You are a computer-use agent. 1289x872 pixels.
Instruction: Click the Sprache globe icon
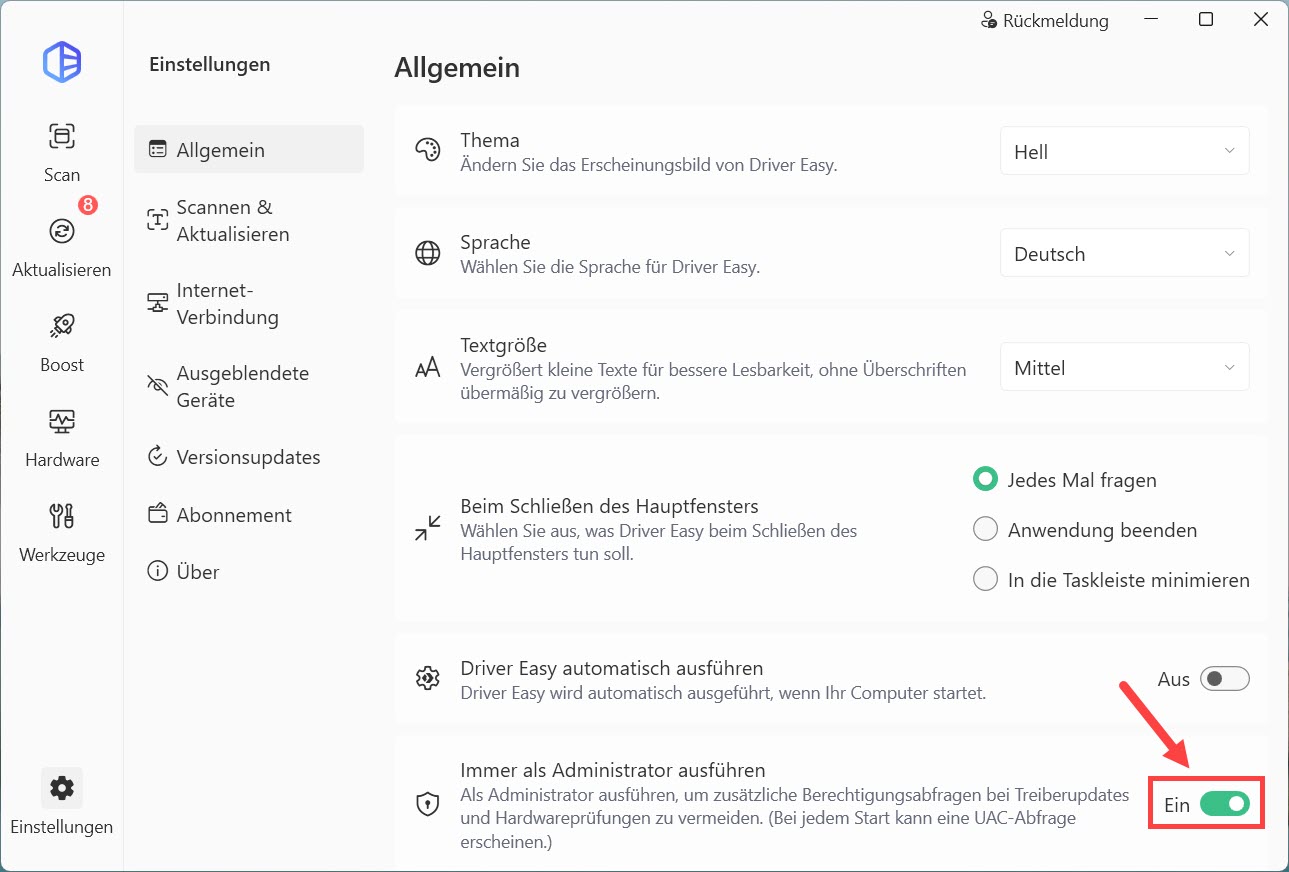(428, 253)
